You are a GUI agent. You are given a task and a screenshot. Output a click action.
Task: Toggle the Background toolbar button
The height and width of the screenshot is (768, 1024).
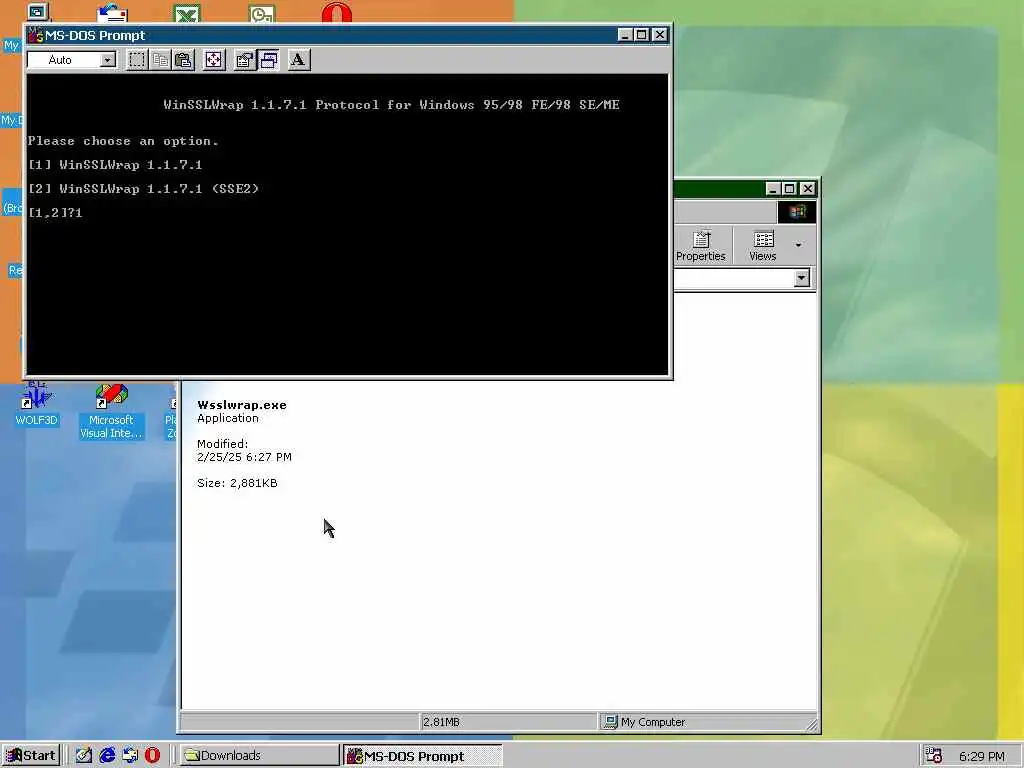[x=268, y=60]
